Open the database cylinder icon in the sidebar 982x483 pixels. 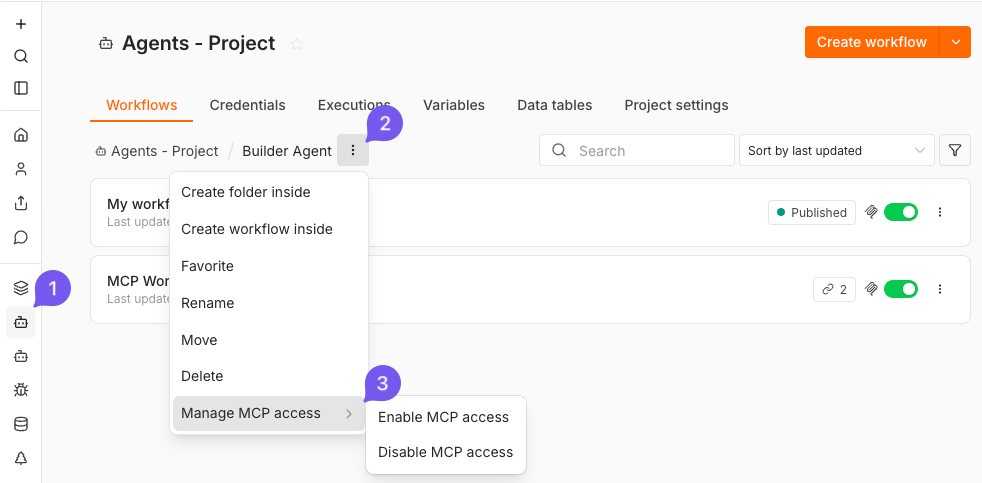pos(21,424)
